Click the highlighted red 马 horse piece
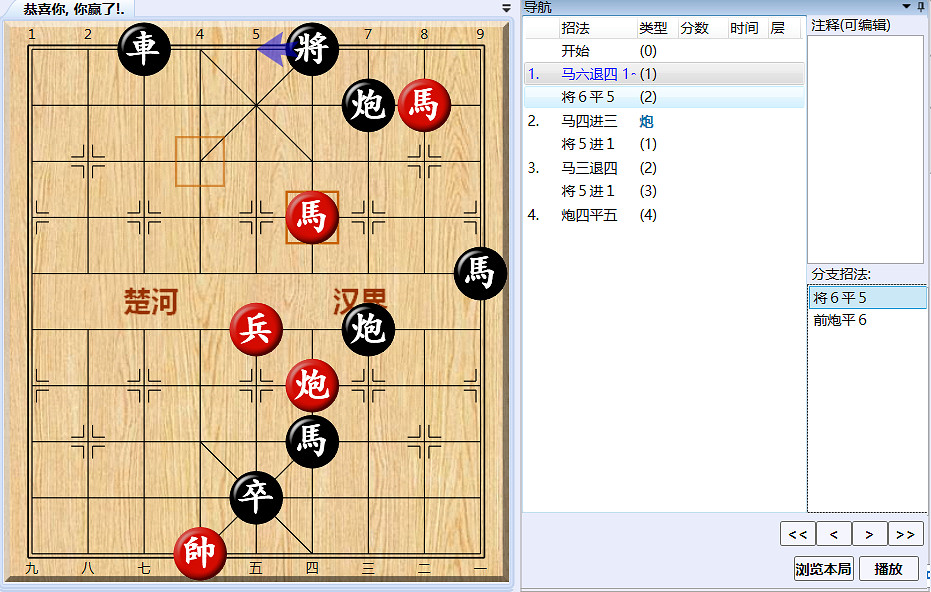This screenshot has height=592, width=931. pyautogui.click(x=312, y=218)
